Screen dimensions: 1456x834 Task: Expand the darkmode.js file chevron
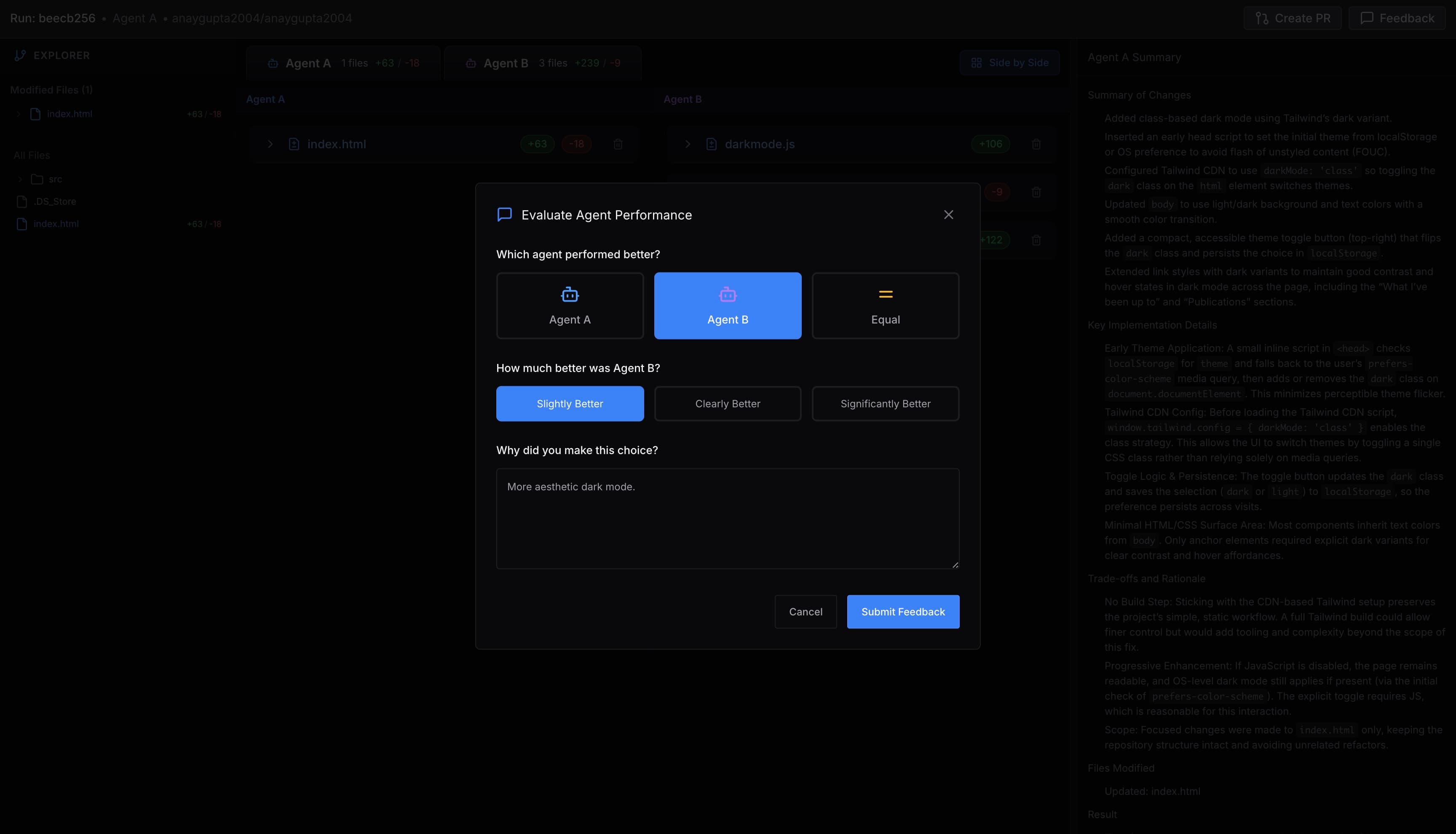coord(688,144)
